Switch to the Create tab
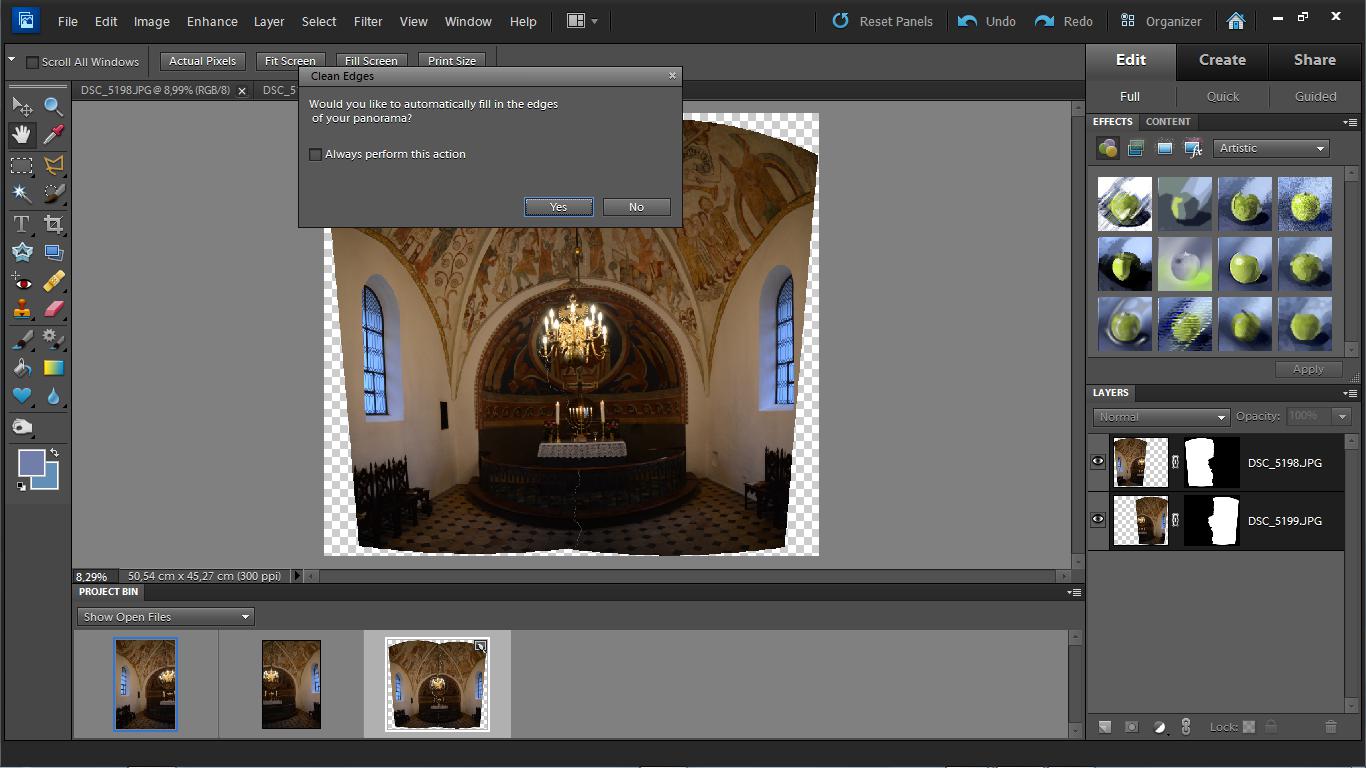The height and width of the screenshot is (768, 1366). click(1222, 60)
